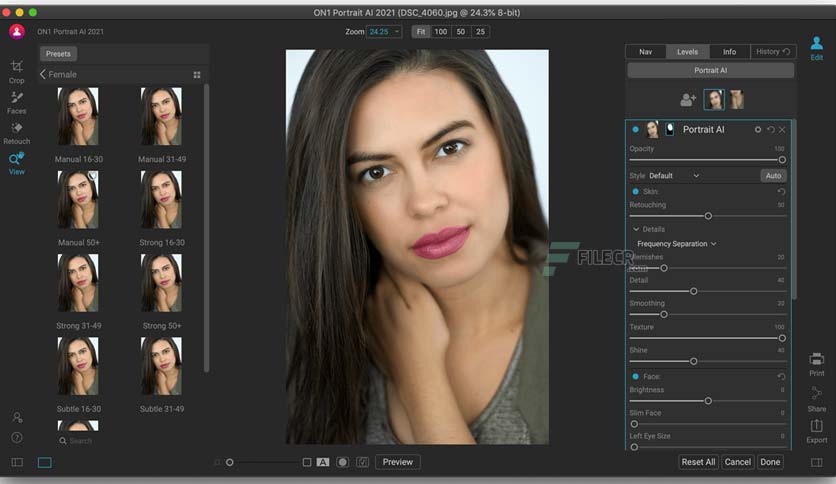The width and height of the screenshot is (836, 484).
Task: Select the second detected face thumbnail
Action: [737, 100]
